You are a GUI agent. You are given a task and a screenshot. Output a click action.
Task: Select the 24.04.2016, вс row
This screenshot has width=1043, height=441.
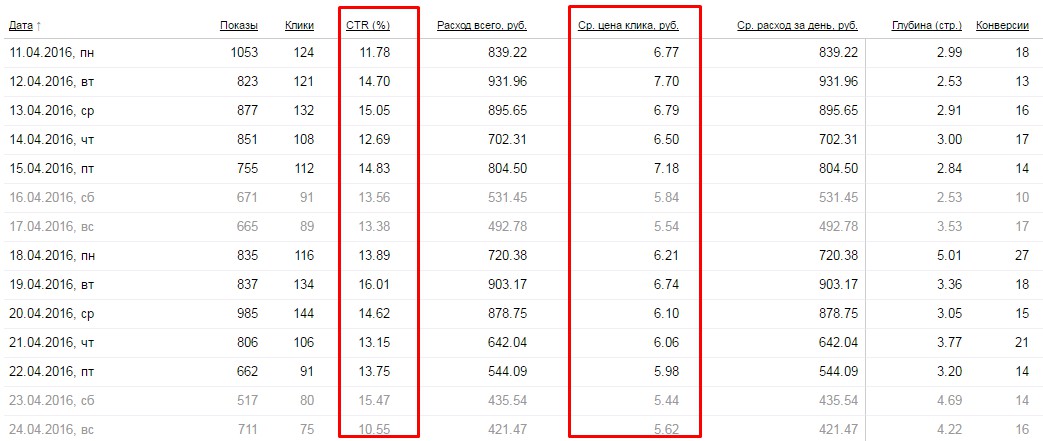point(522,429)
